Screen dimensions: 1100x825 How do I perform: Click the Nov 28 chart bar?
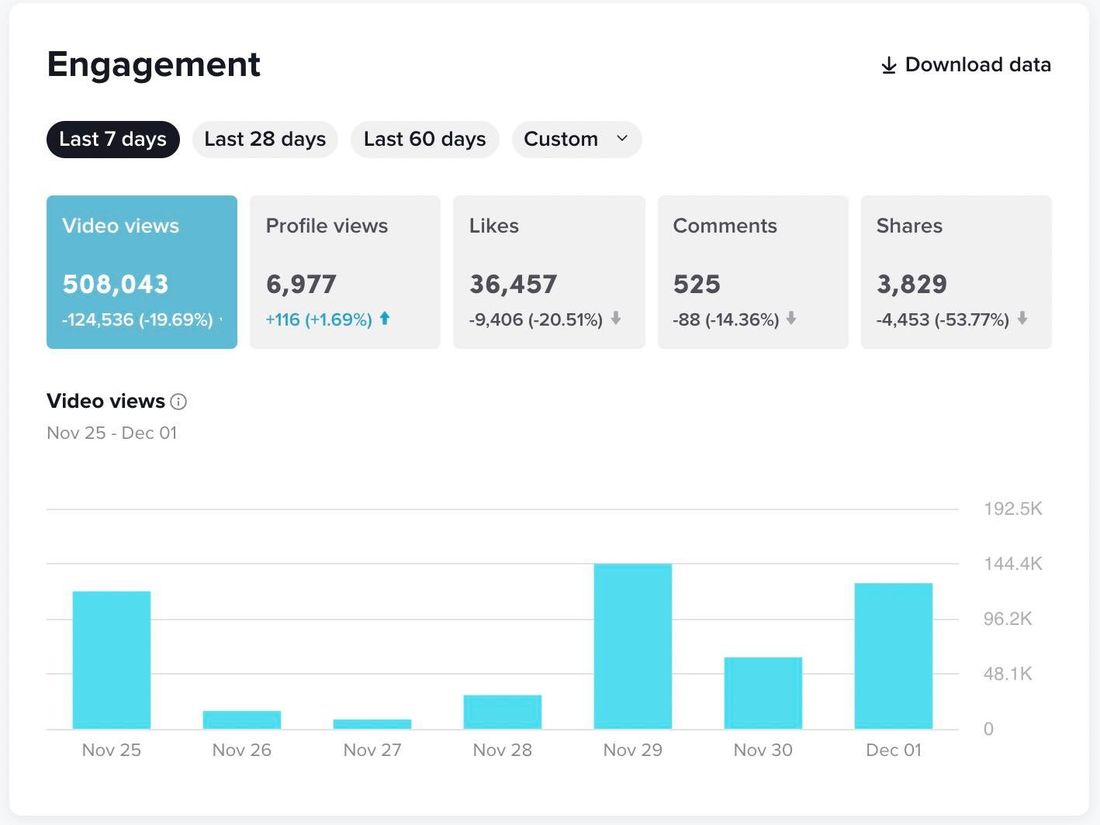(x=502, y=711)
